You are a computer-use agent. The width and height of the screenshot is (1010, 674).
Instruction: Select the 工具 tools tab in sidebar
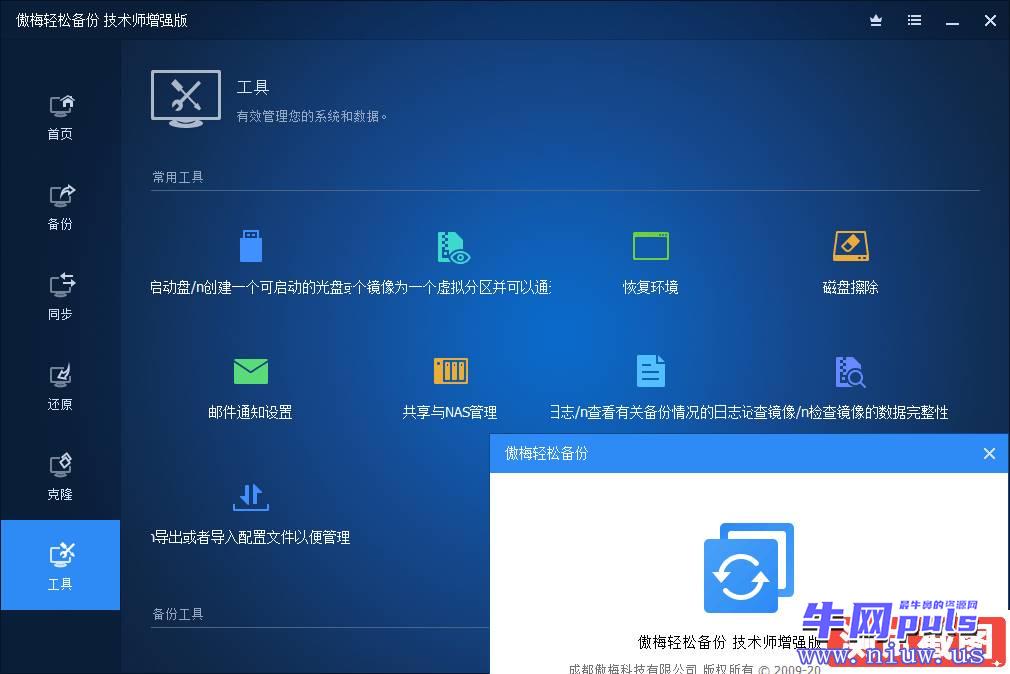(x=61, y=565)
